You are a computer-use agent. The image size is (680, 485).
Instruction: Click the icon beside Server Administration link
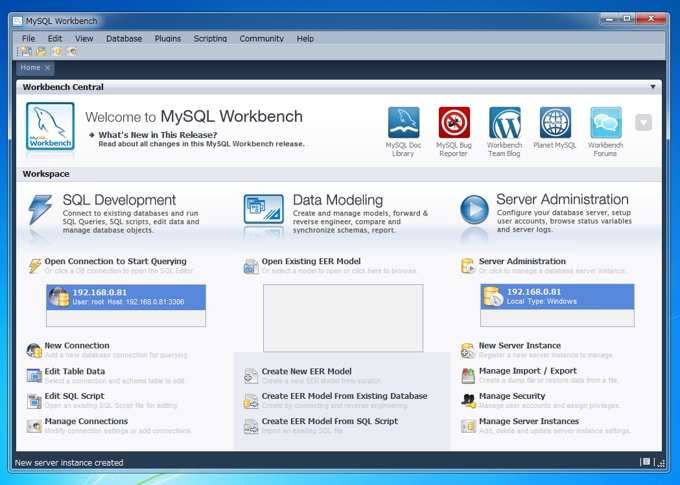(x=468, y=266)
